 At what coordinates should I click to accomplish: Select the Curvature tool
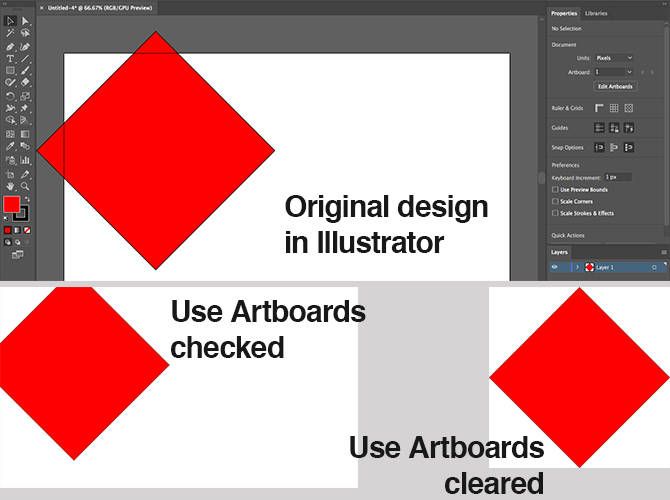[25, 46]
